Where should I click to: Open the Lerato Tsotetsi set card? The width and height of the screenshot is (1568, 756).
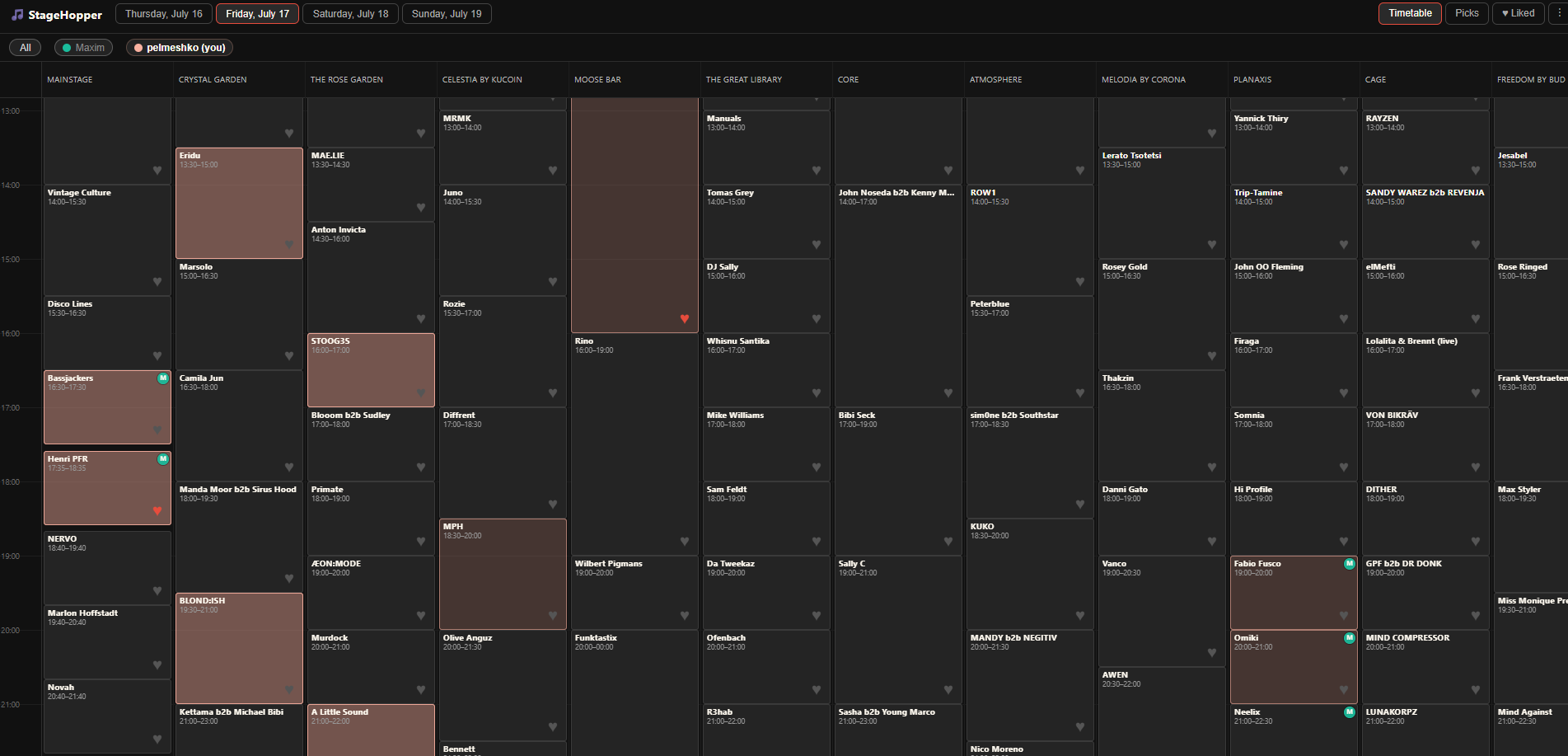tap(1162, 203)
